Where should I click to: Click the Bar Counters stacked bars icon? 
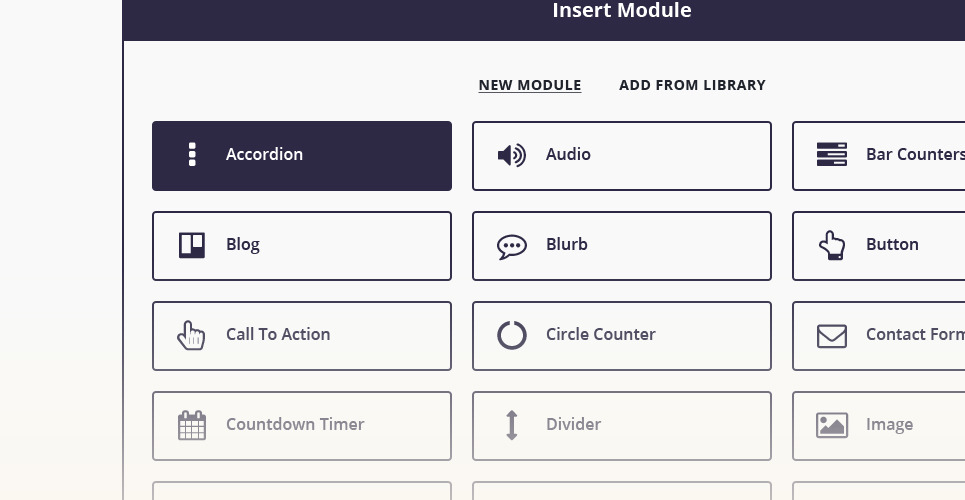click(x=831, y=155)
